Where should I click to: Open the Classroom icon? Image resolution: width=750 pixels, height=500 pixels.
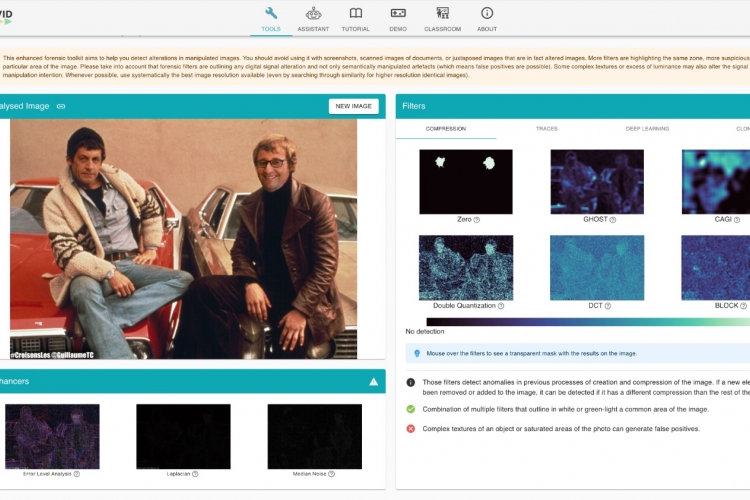[x=442, y=14]
